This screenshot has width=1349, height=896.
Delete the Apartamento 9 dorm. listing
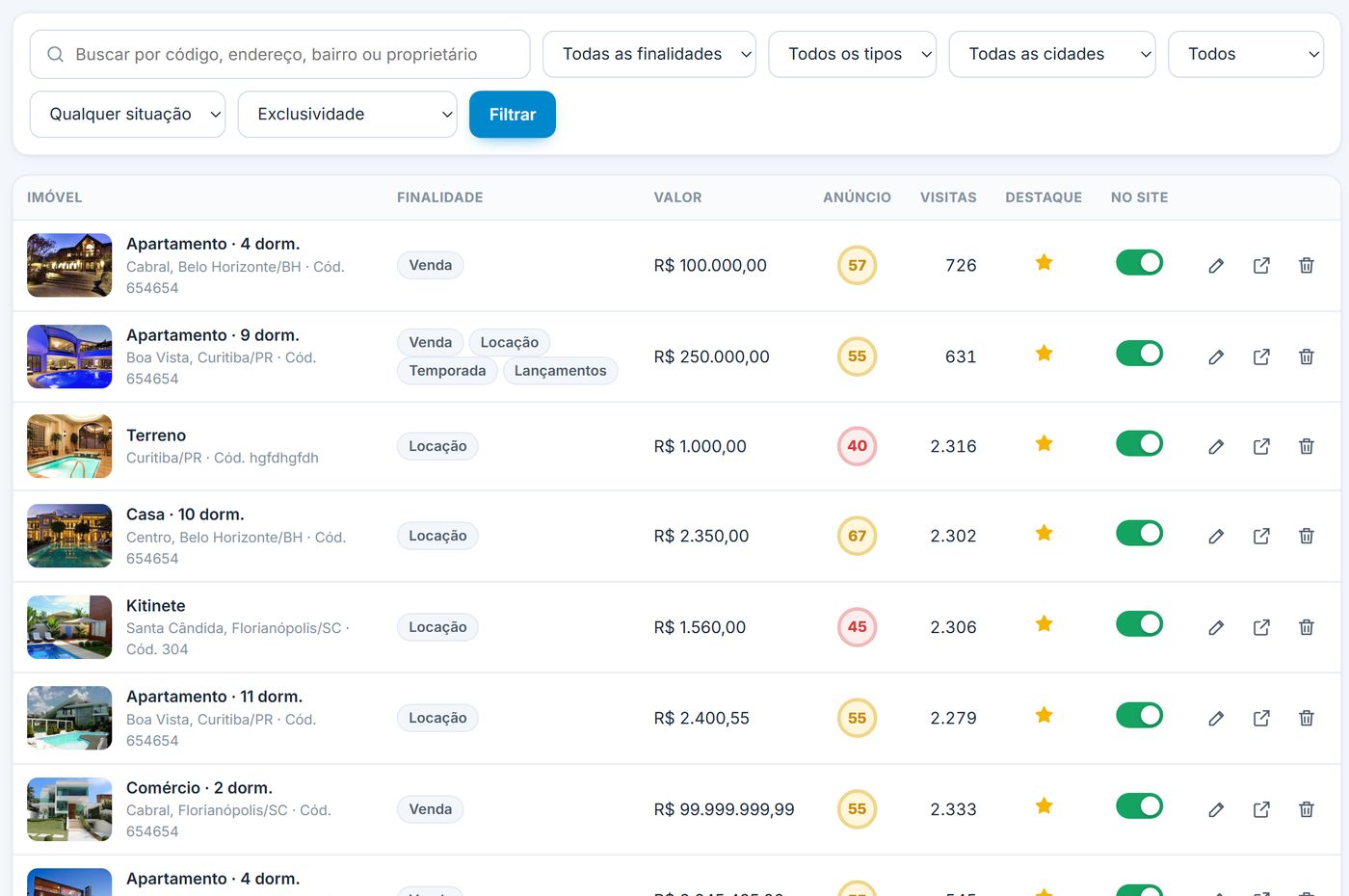[1307, 356]
